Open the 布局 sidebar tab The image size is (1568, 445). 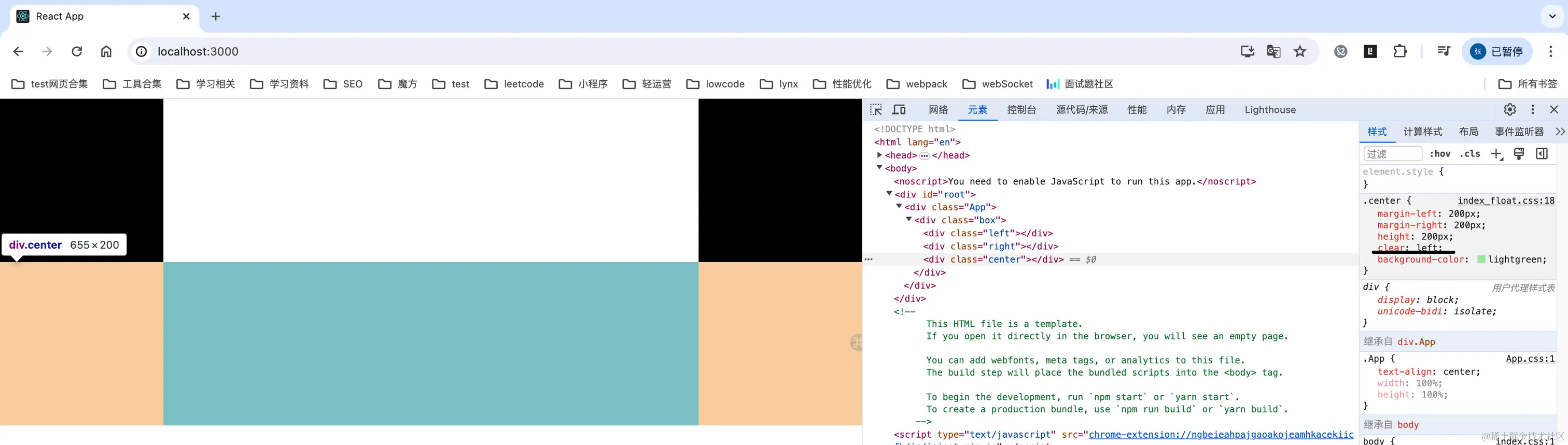[1468, 132]
